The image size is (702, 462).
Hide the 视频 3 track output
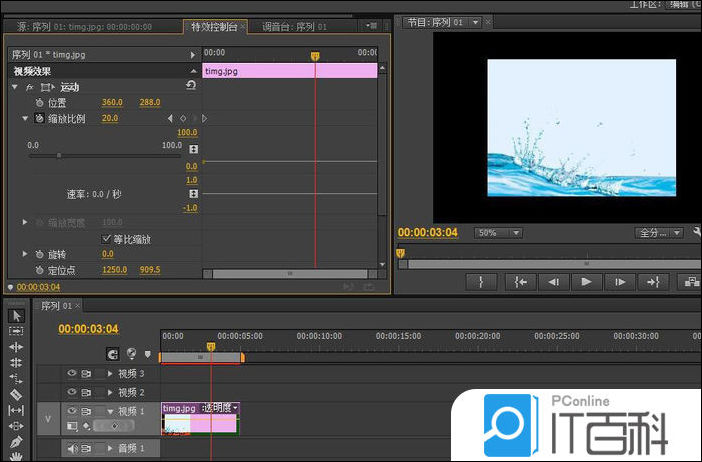[x=71, y=373]
